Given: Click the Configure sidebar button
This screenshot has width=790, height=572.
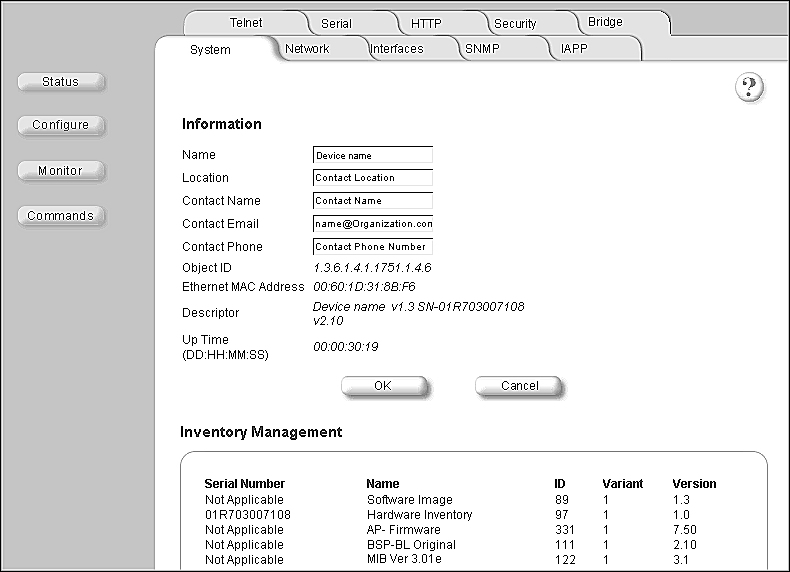Looking at the screenshot, I should click(x=61, y=125).
